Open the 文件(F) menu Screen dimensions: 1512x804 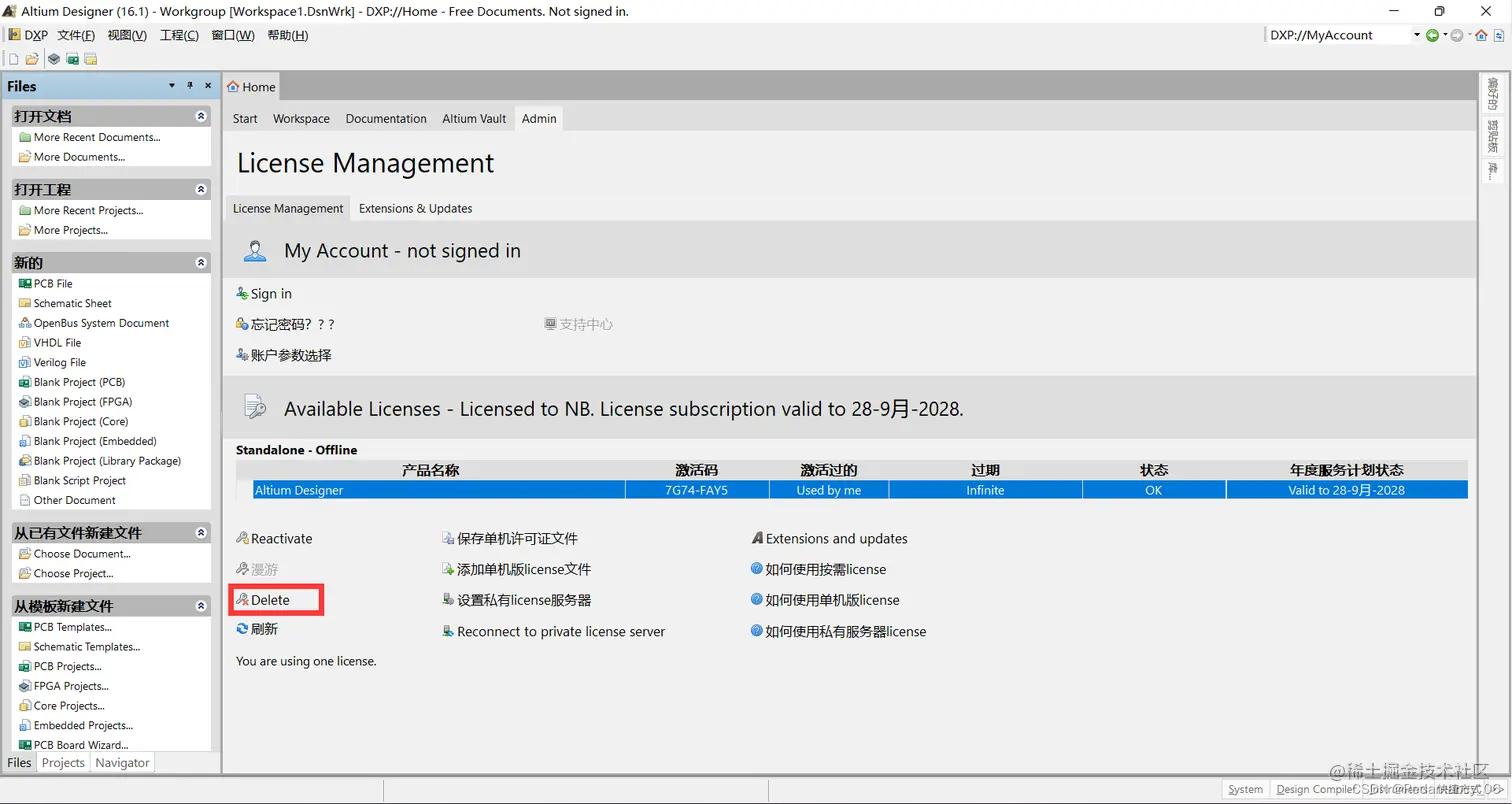[x=76, y=35]
